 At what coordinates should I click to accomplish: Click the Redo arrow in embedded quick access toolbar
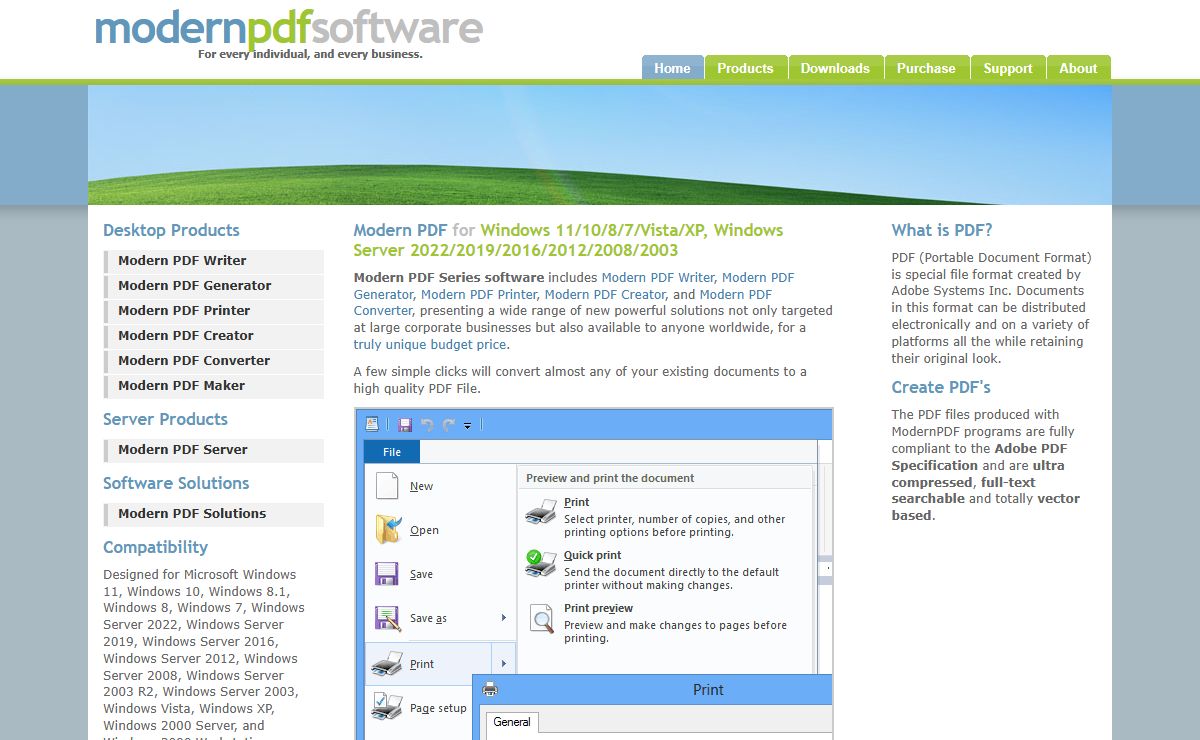[x=449, y=425]
